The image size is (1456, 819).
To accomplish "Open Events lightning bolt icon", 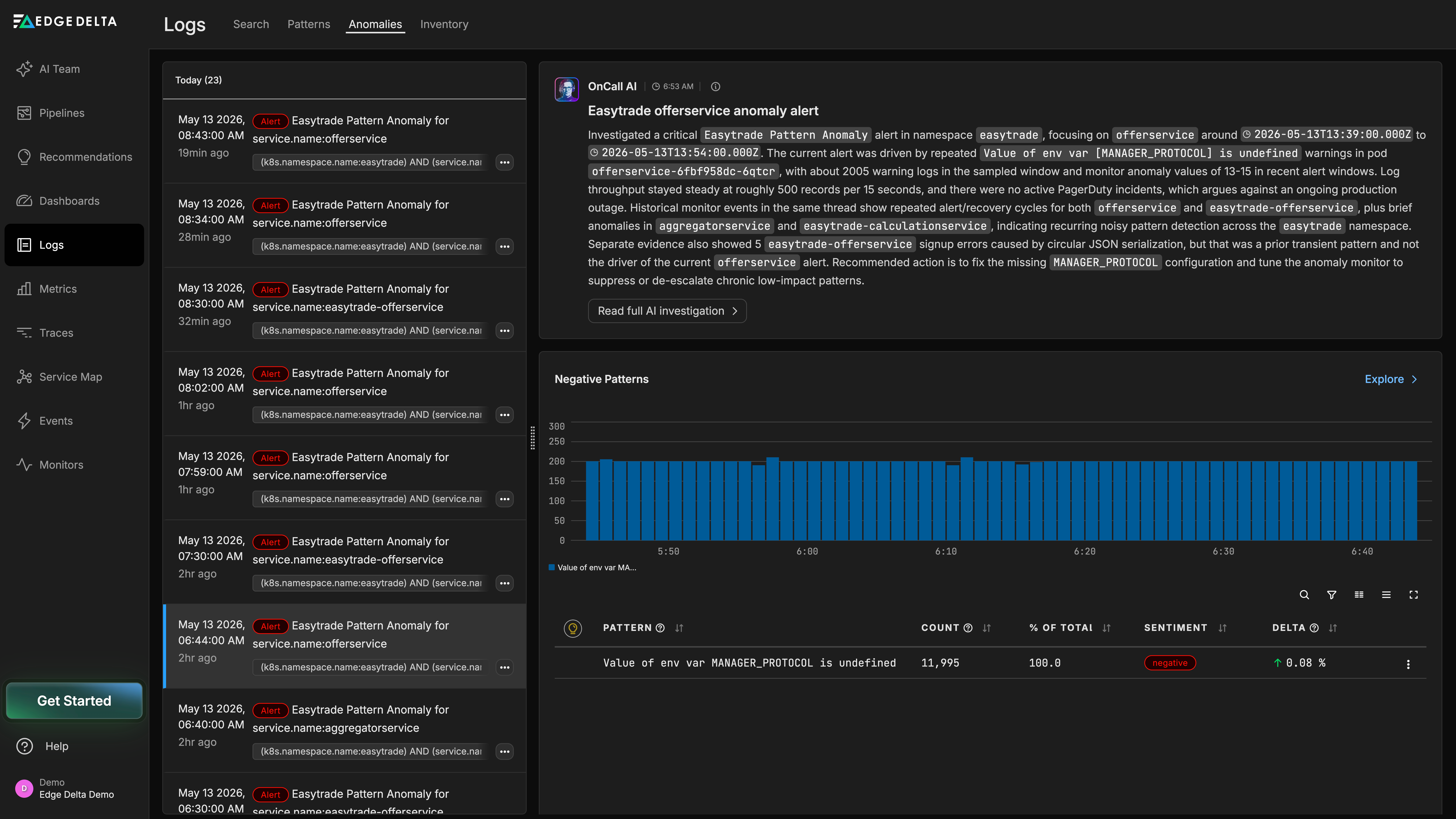I will click(24, 420).
